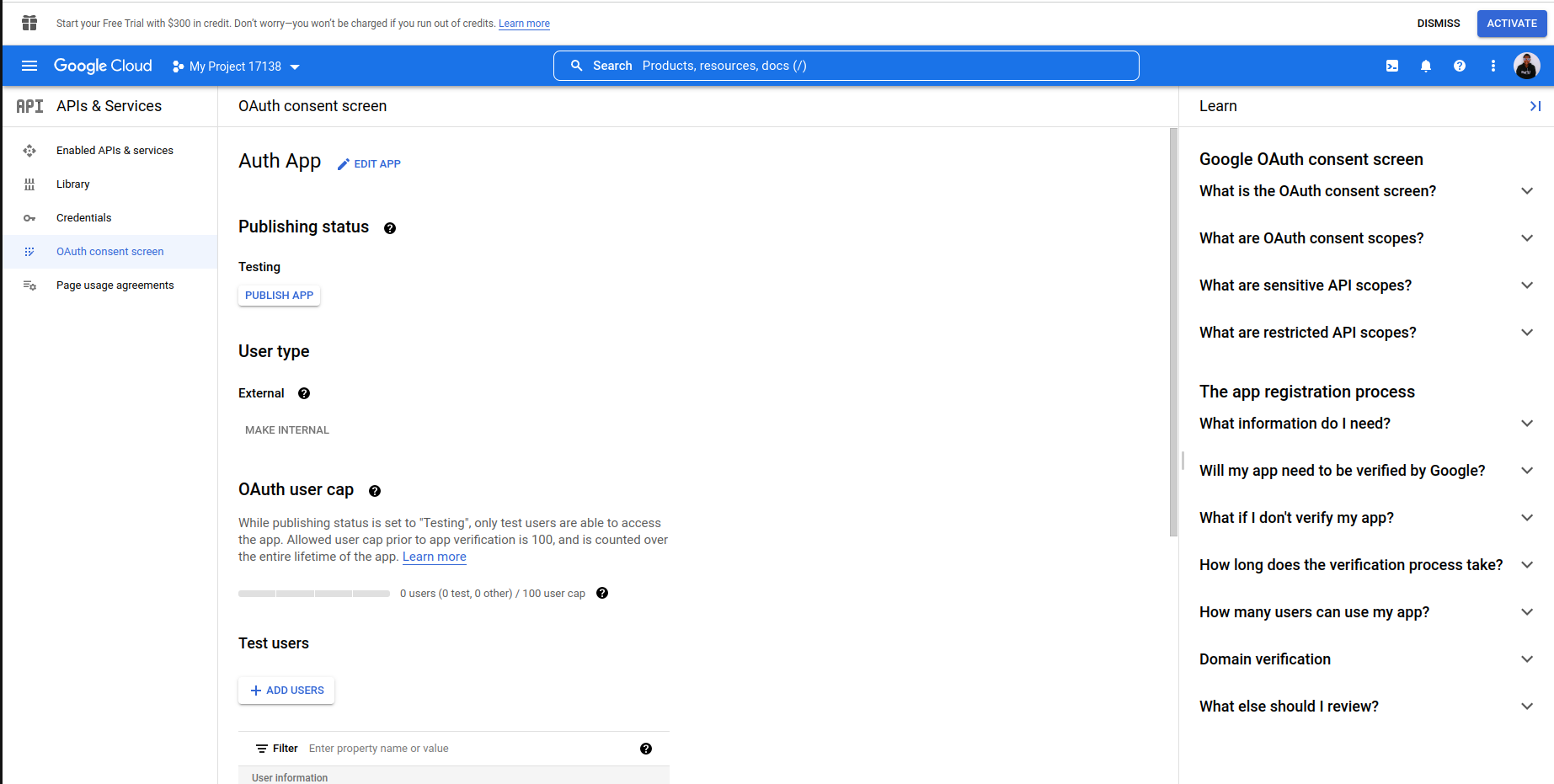The image size is (1554, 784).
Task: Click PUBLISH APP button
Action: pyautogui.click(x=279, y=296)
